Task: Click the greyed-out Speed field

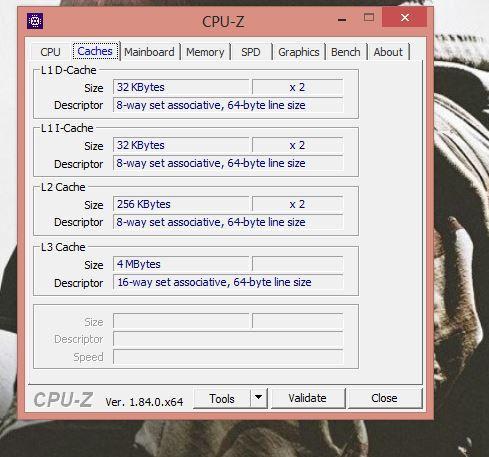Action: [x=228, y=357]
